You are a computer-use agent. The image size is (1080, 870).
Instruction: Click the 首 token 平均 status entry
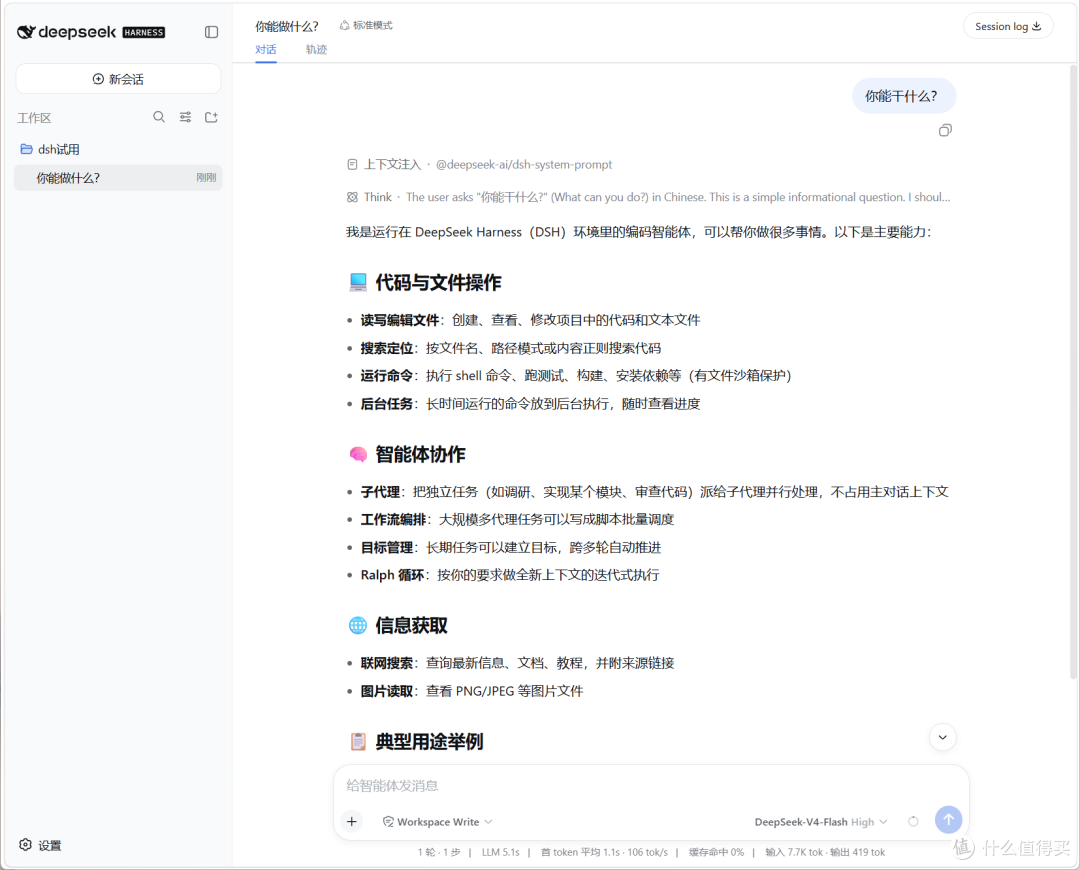tap(604, 852)
